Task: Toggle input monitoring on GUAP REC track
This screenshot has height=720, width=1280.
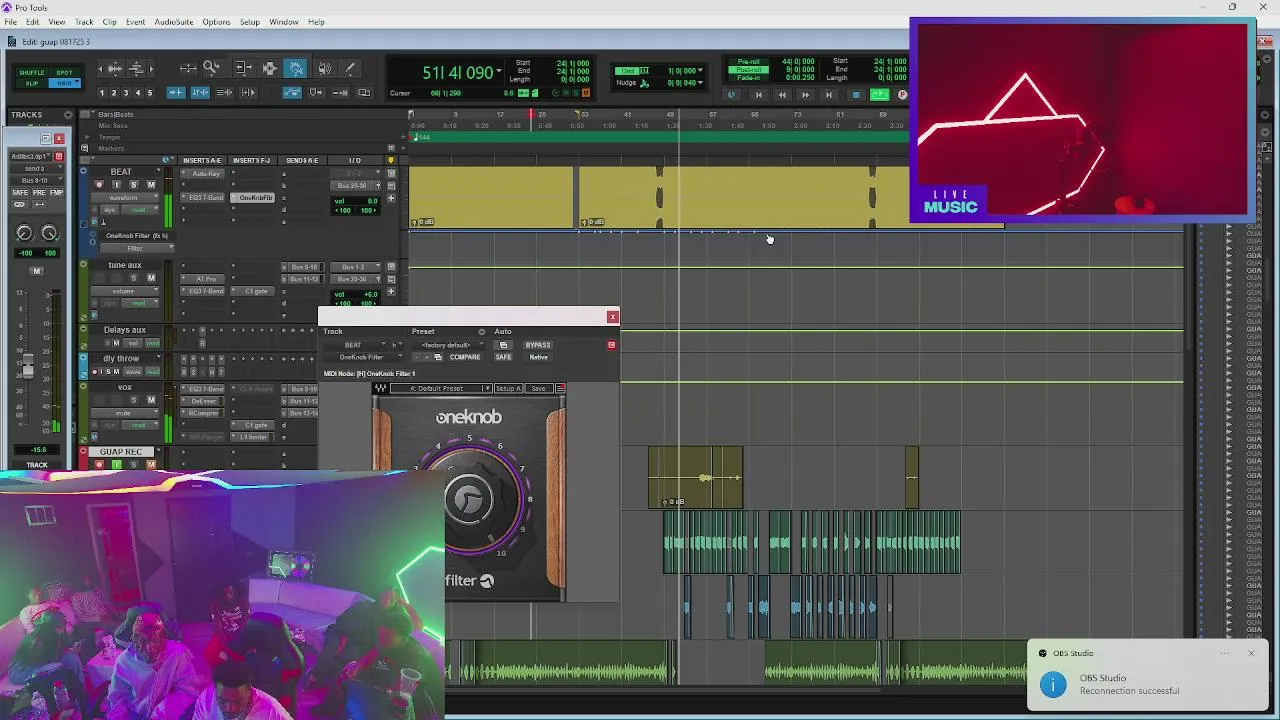Action: (116, 465)
